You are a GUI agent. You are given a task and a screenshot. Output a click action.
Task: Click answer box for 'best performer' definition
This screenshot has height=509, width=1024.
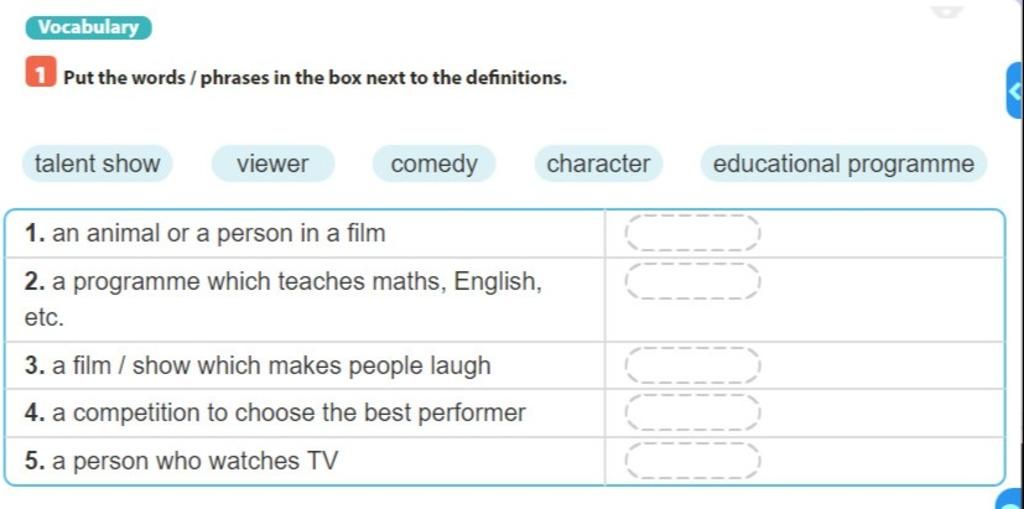tap(692, 412)
